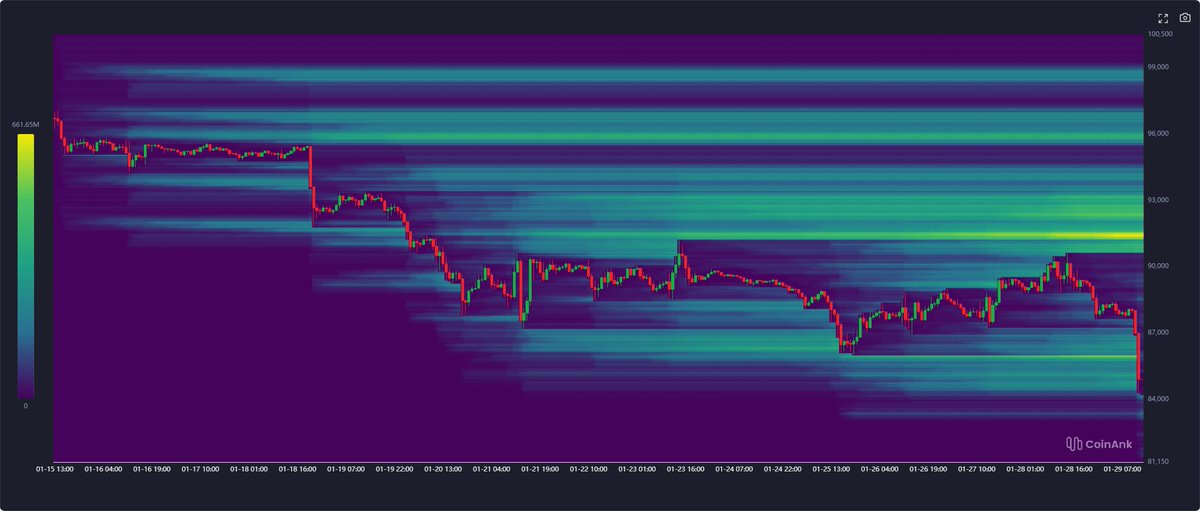The height and width of the screenshot is (511, 1200).
Task: Click the 01-16 19:00 time label
Action: 150,469
